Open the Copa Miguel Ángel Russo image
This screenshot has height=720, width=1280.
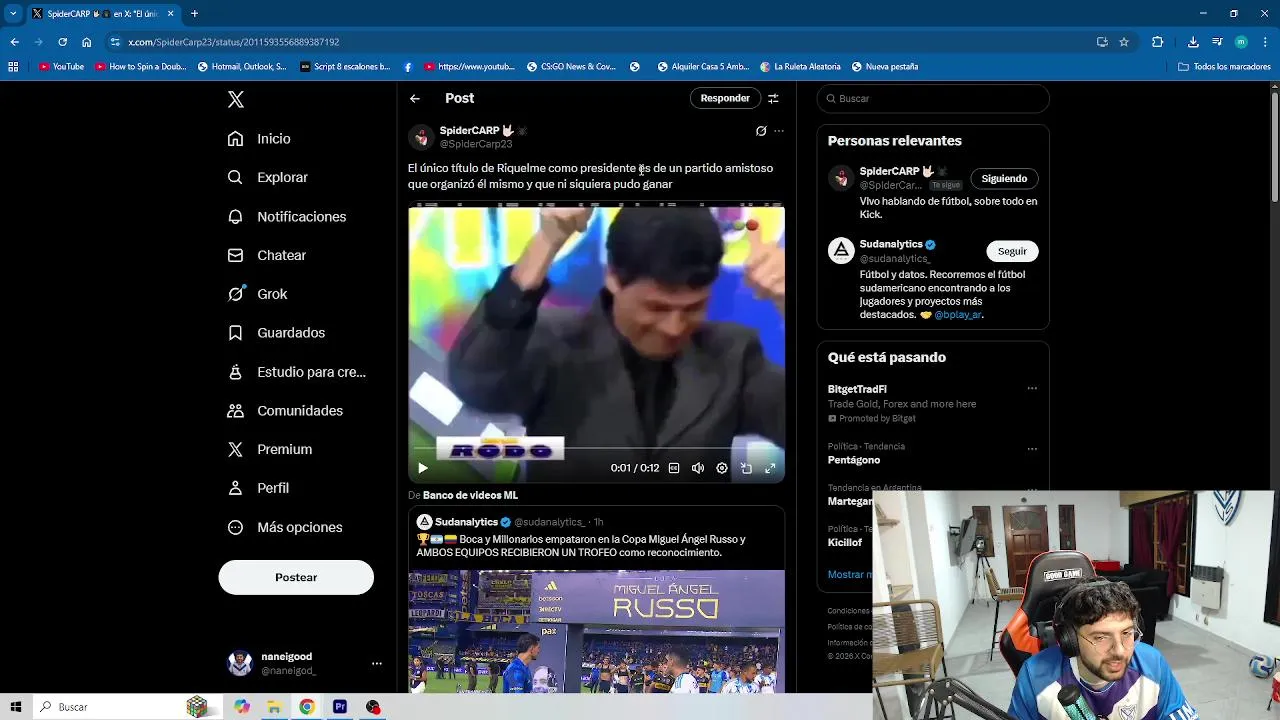[596, 631]
